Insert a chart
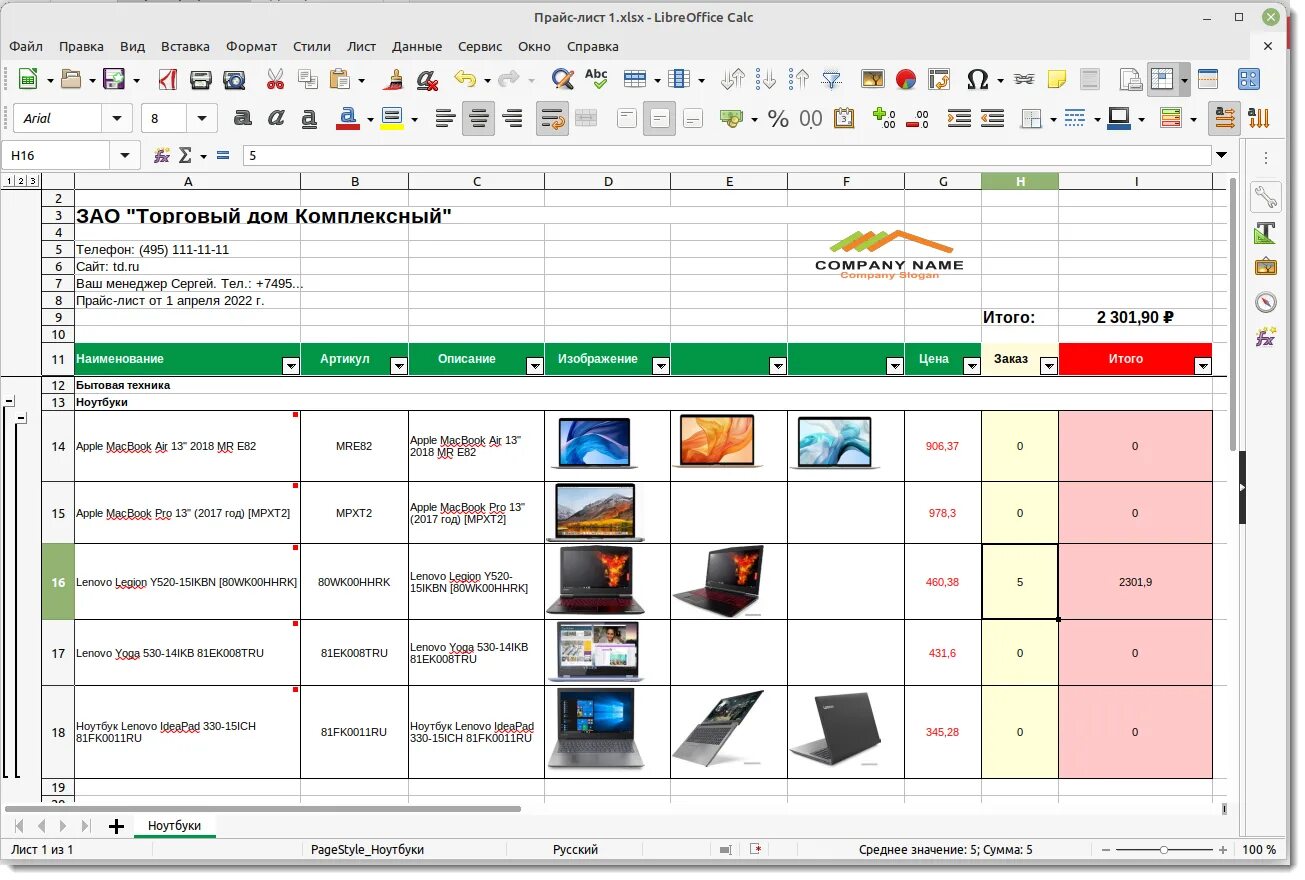1305x880 pixels. click(x=906, y=79)
